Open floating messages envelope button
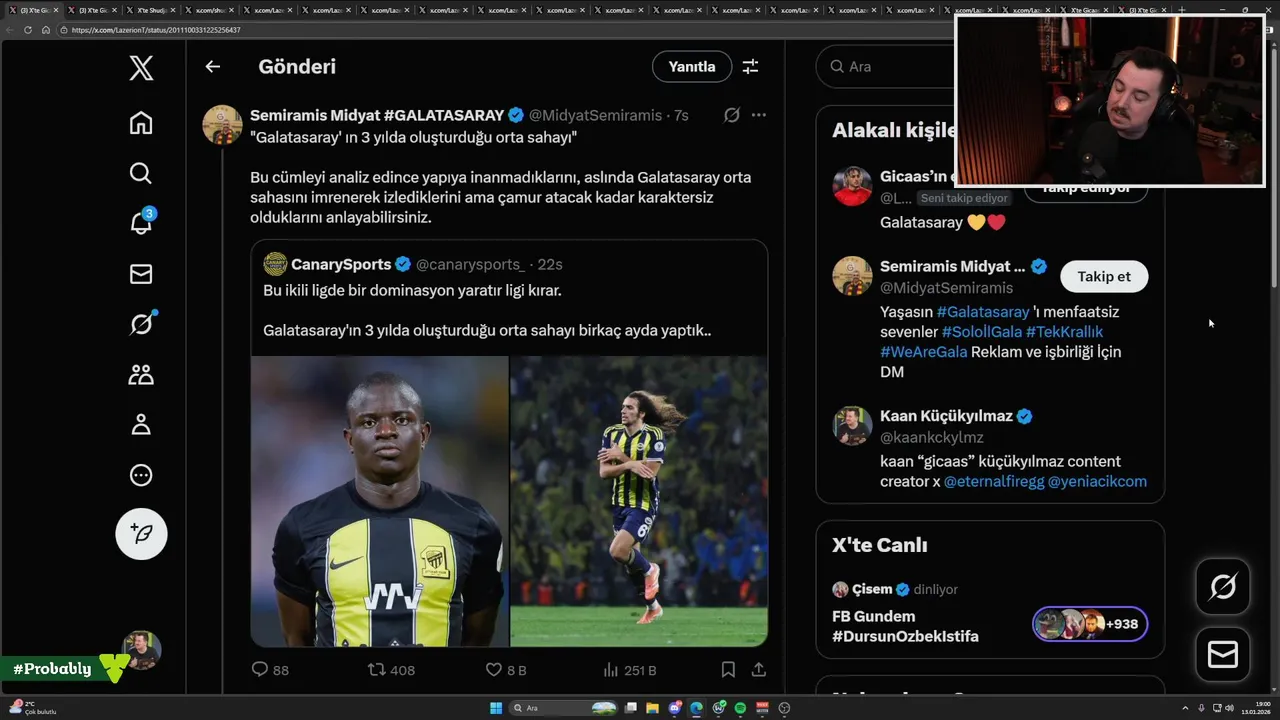 (1222, 655)
